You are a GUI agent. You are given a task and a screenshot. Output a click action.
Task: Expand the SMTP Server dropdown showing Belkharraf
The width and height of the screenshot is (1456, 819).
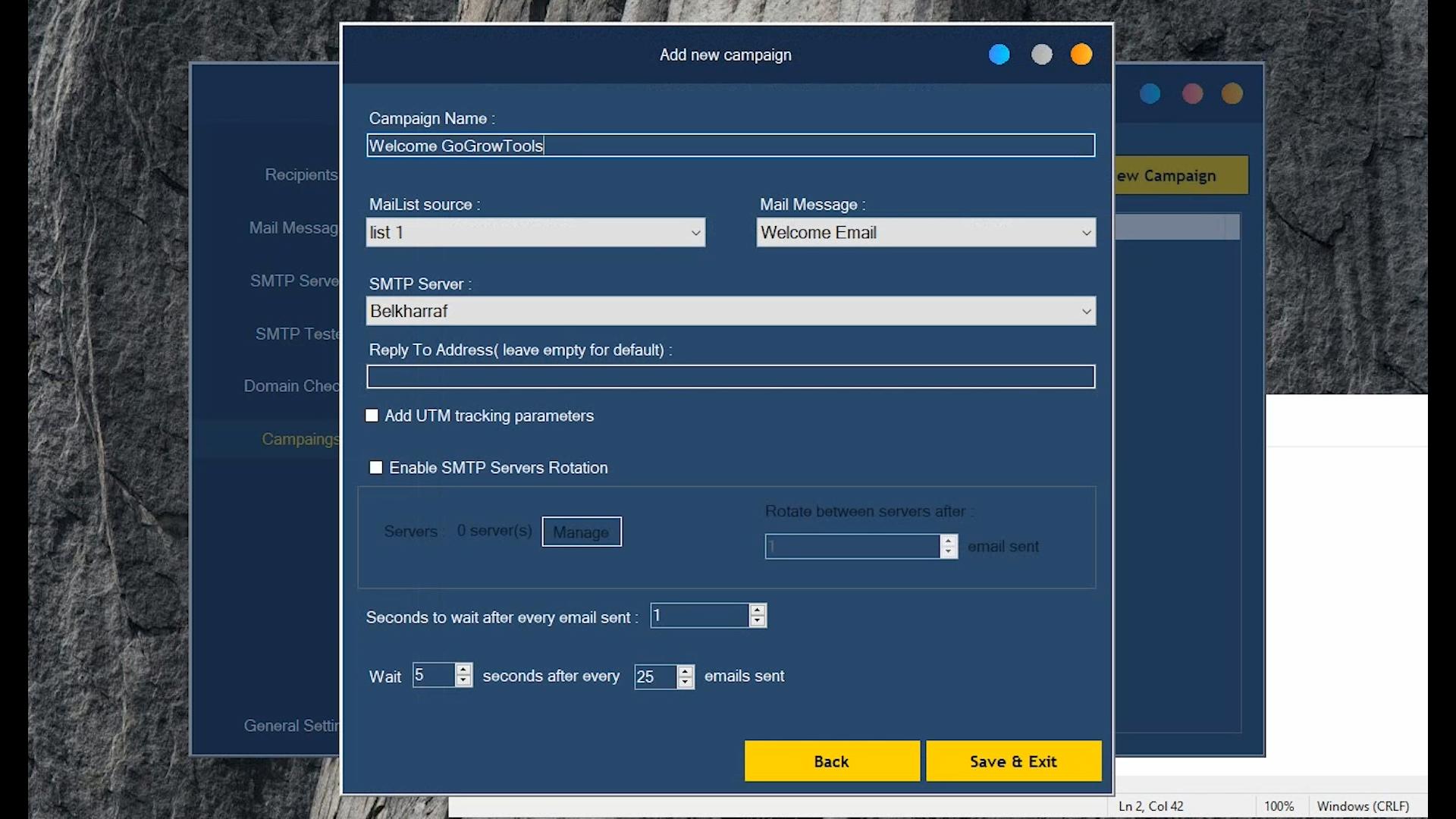(x=1086, y=311)
